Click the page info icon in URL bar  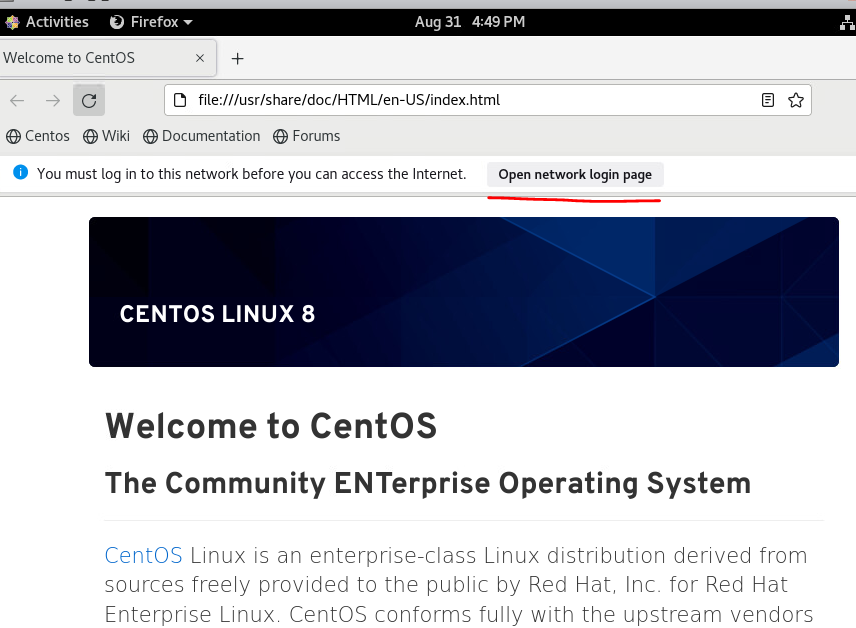point(180,100)
